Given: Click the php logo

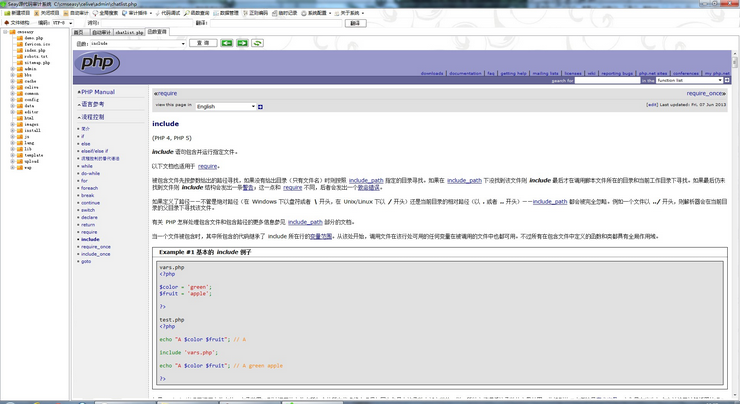Looking at the screenshot, I should click(97, 62).
